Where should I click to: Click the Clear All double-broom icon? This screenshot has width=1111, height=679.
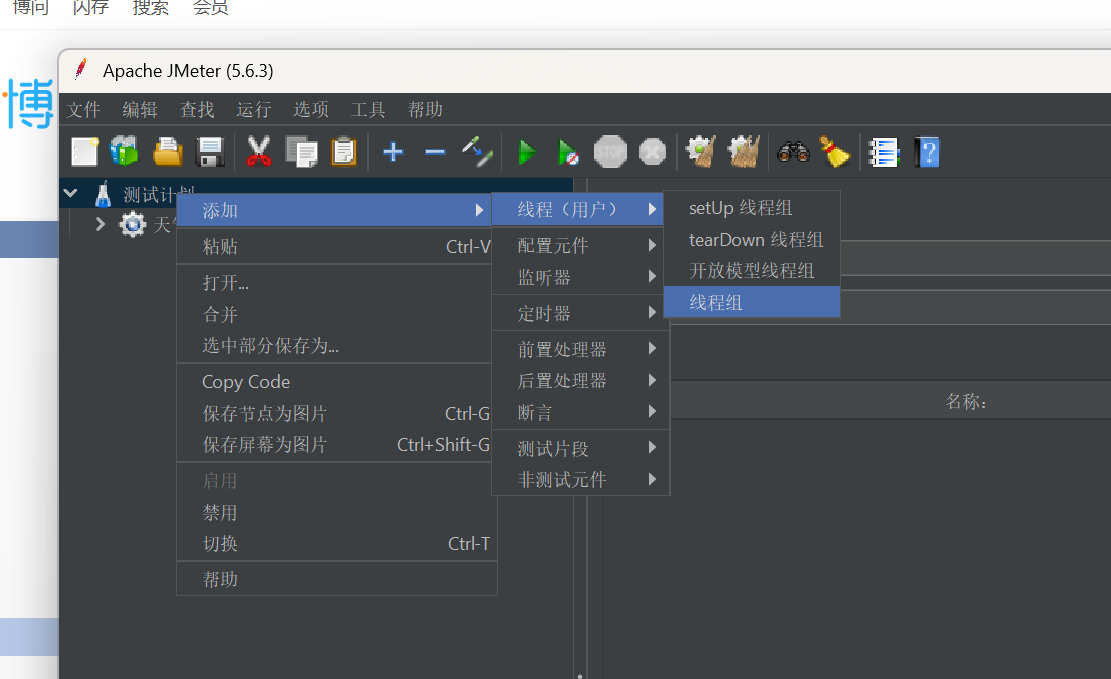pyautogui.click(x=744, y=152)
